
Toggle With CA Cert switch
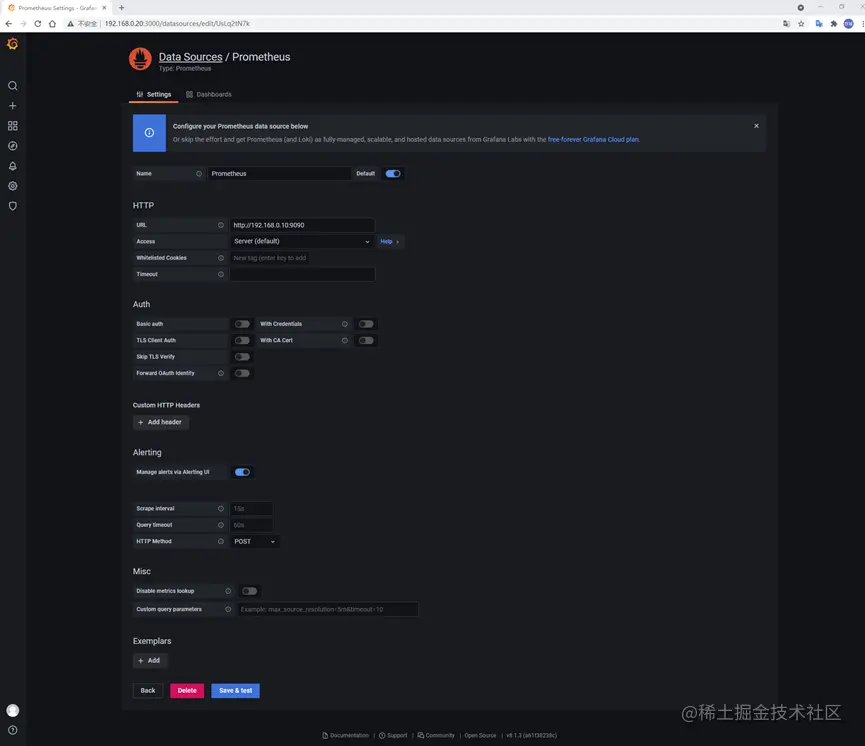point(366,340)
